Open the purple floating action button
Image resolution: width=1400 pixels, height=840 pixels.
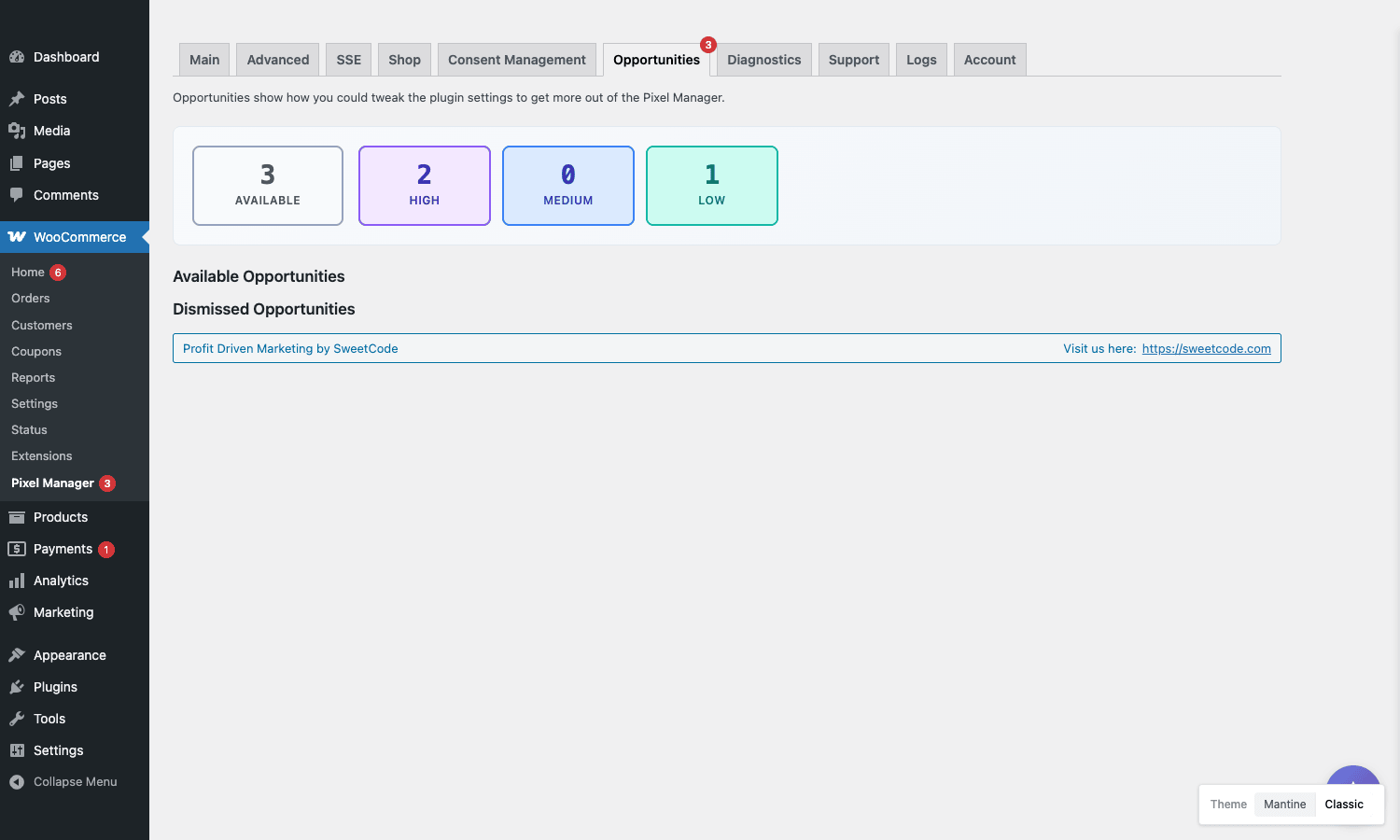(x=1353, y=777)
